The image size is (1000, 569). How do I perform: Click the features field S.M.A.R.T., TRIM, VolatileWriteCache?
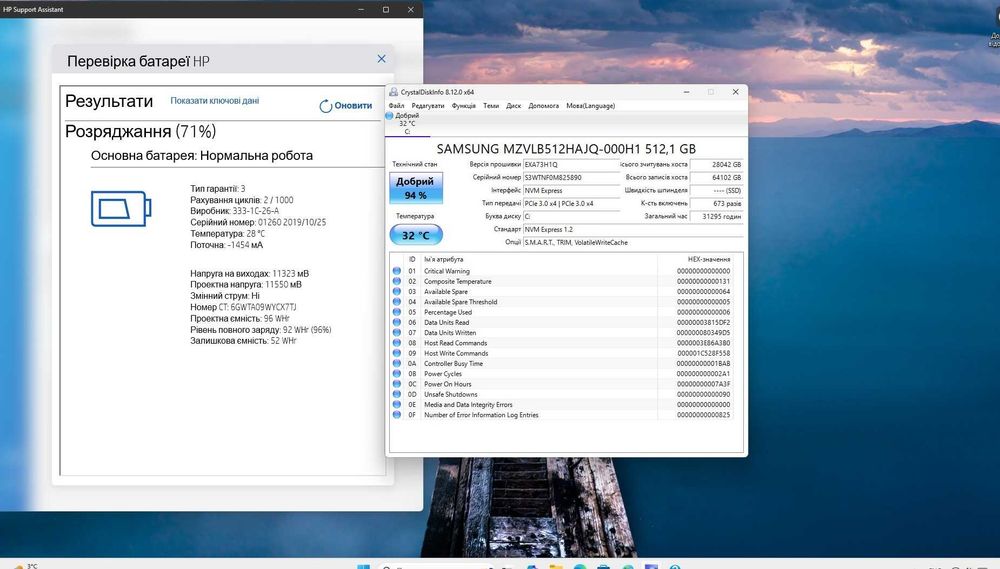(x=633, y=242)
